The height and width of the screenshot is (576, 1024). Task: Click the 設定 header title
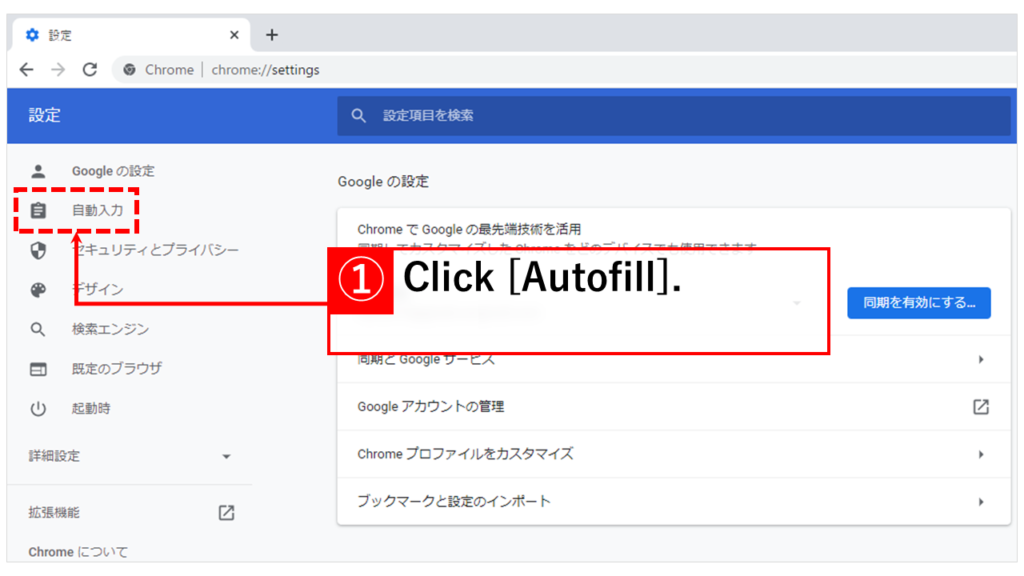click(44, 116)
